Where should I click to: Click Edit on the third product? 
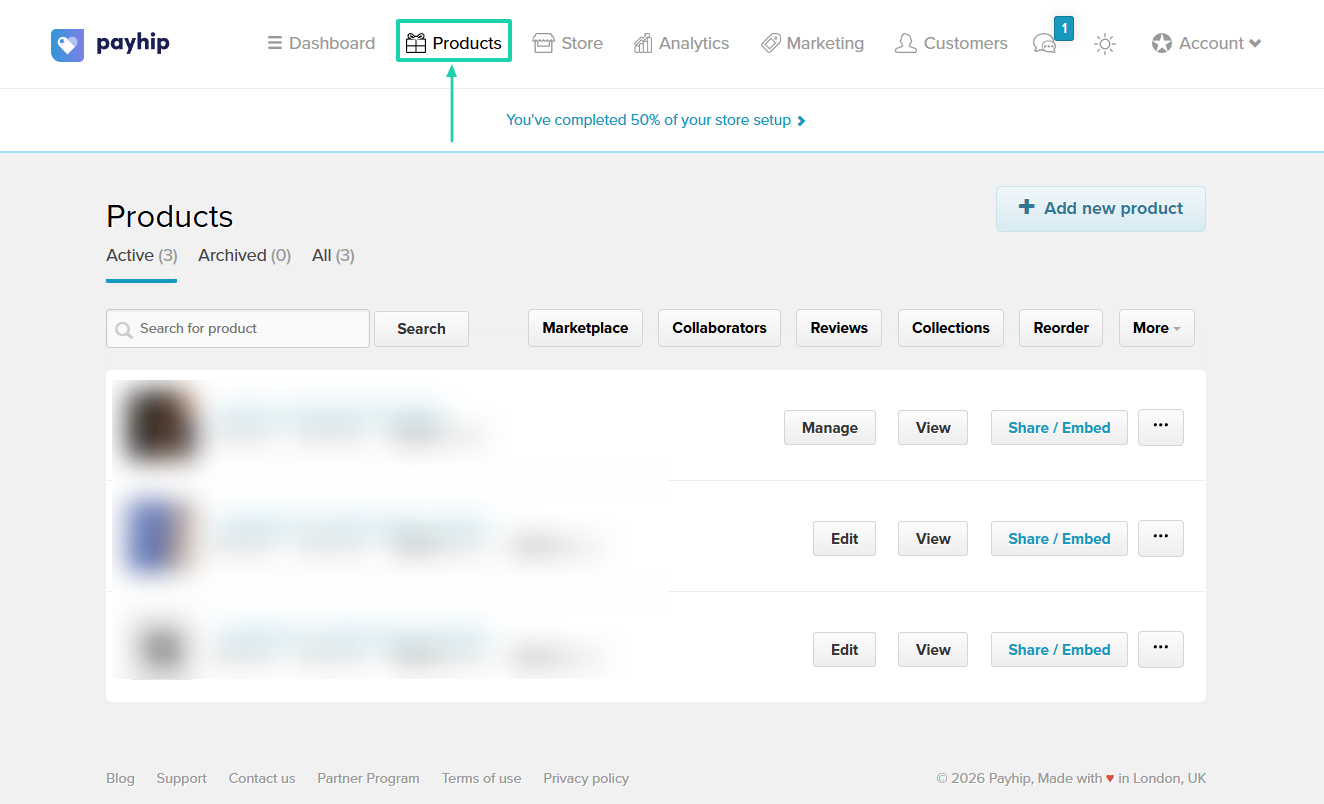pyautogui.click(x=844, y=649)
